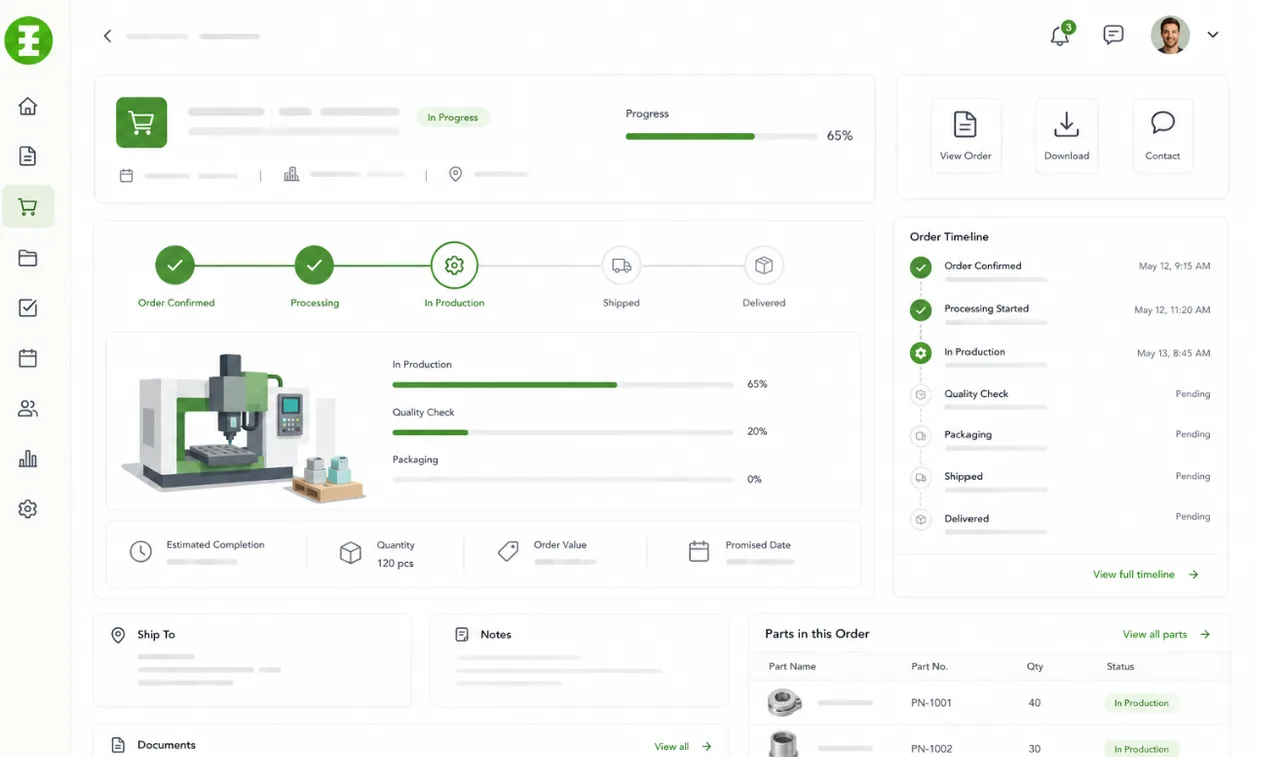This screenshot has width=1276, height=757.
Task: Click the In Production 65% progress bar
Action: 563,384
